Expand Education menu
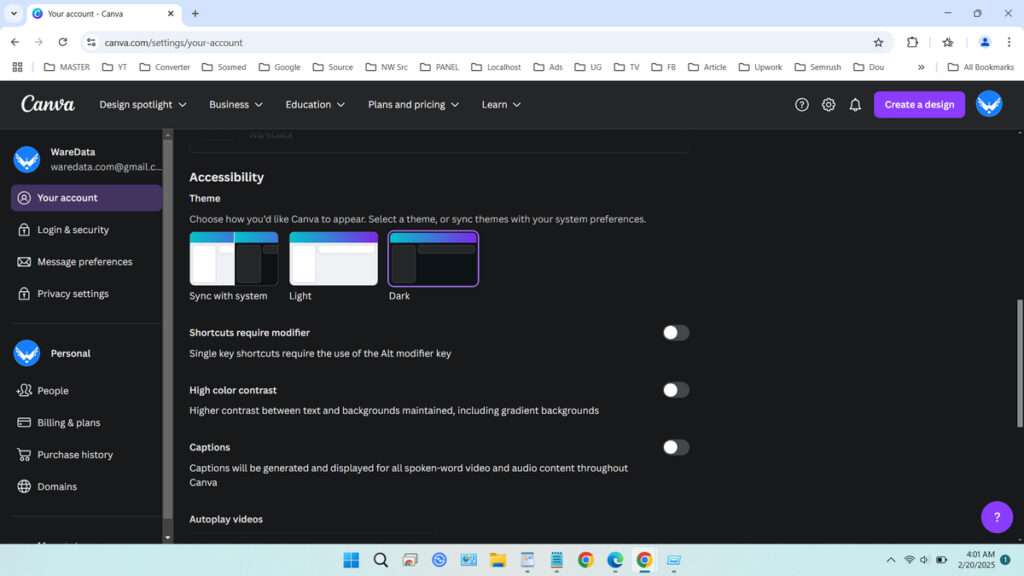 coord(315,104)
